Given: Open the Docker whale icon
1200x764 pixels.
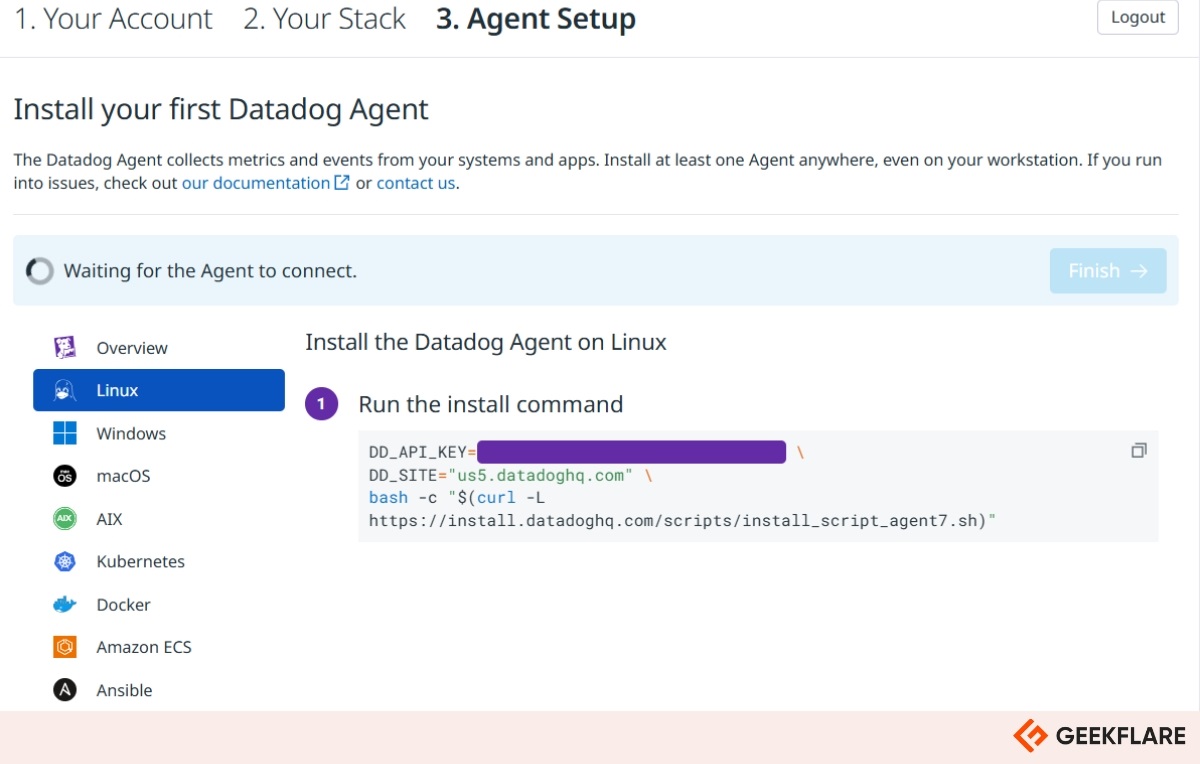Looking at the screenshot, I should 65,605.
